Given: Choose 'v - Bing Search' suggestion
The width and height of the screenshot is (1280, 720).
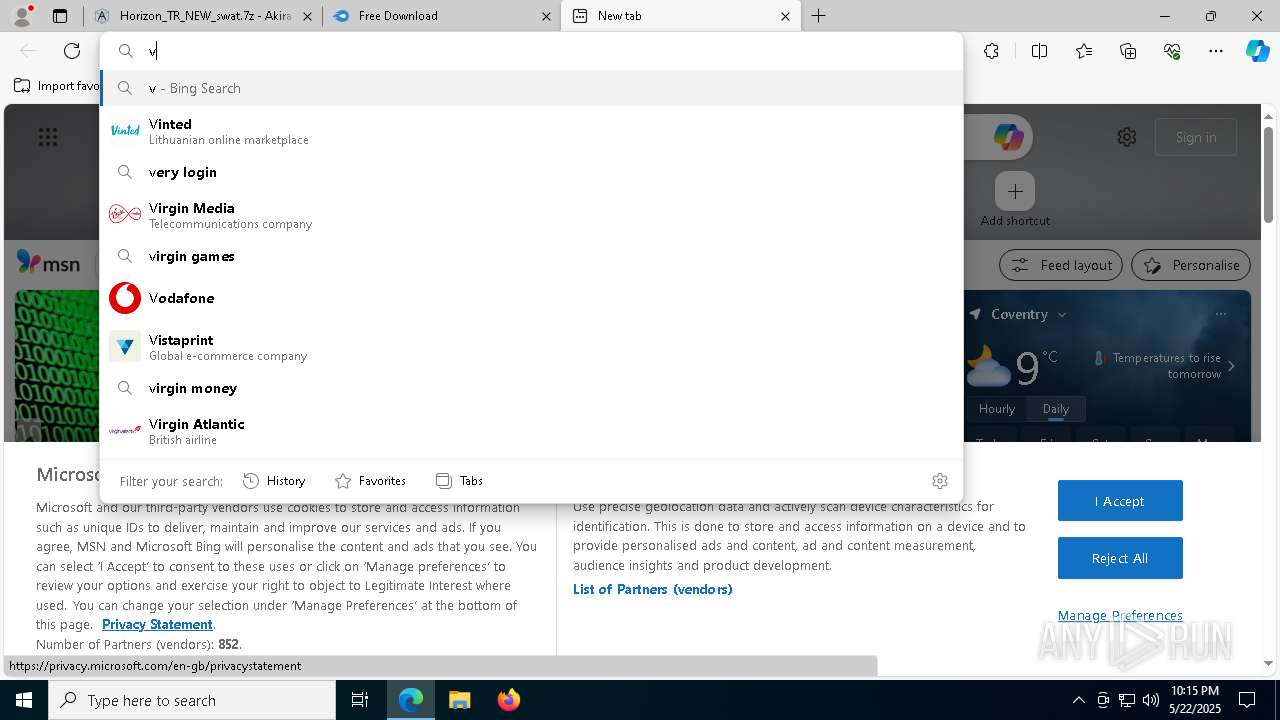Looking at the screenshot, I should 531,88.
